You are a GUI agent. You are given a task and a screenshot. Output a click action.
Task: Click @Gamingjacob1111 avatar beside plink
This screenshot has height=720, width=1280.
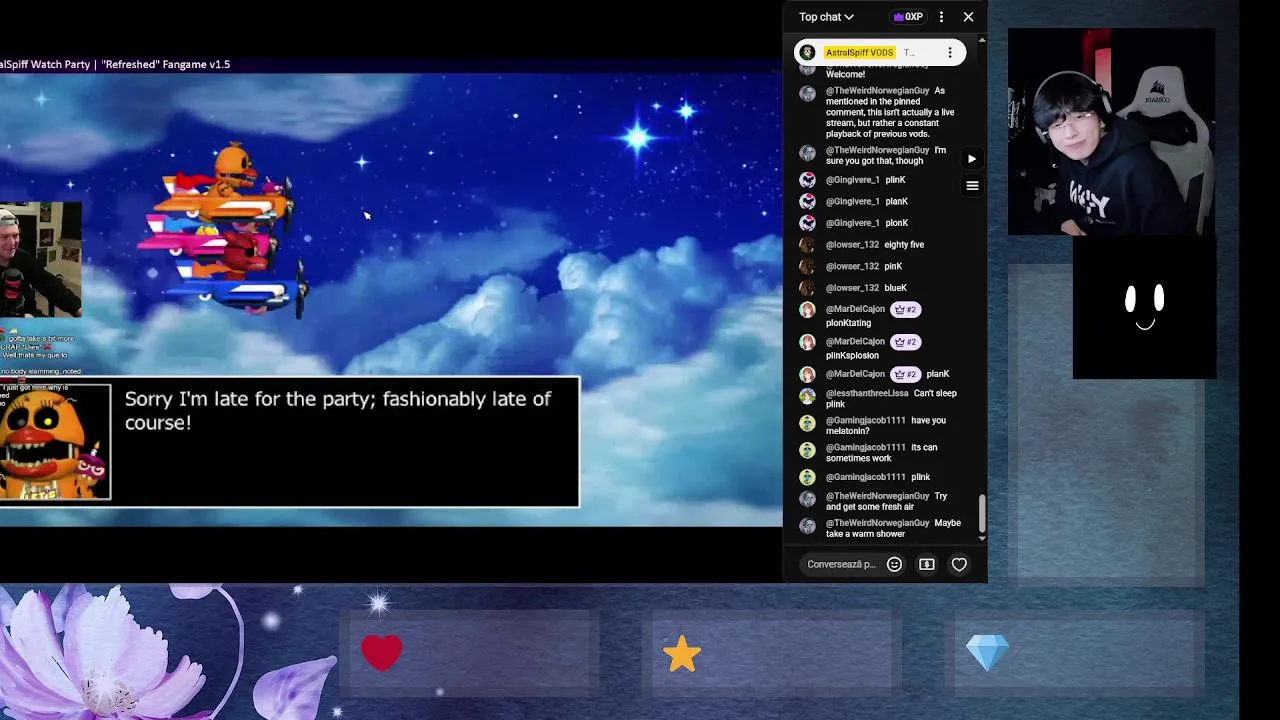click(x=808, y=477)
